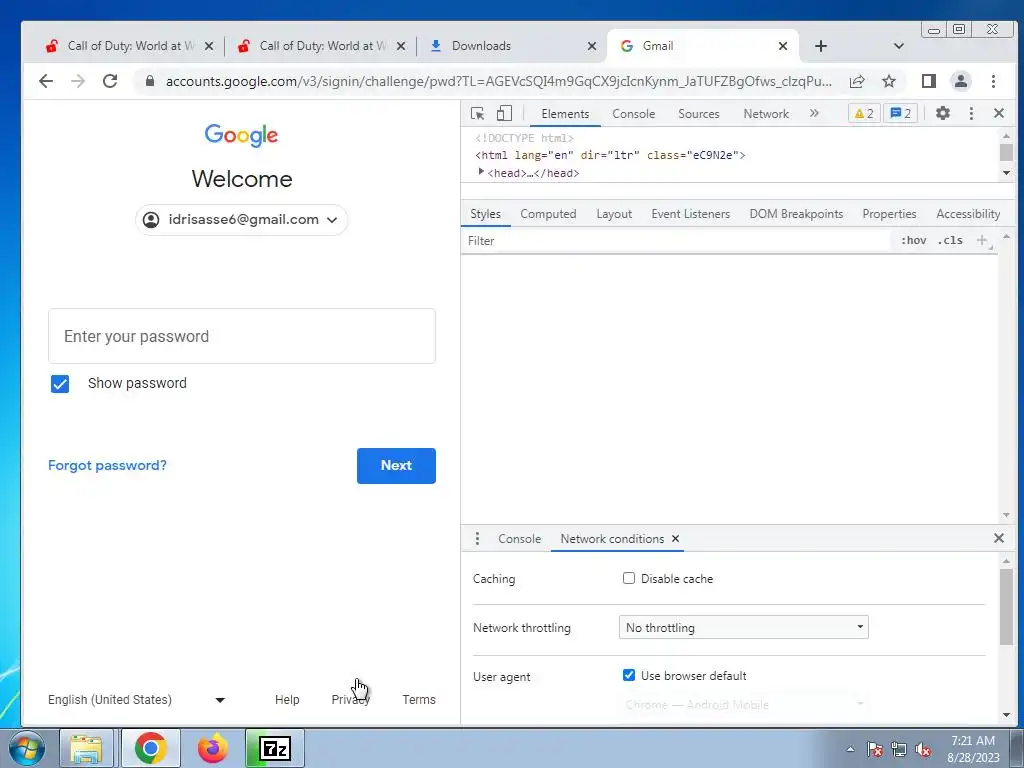This screenshot has height=768, width=1024.
Task: Share this page icon in address bar
Action: (857, 81)
